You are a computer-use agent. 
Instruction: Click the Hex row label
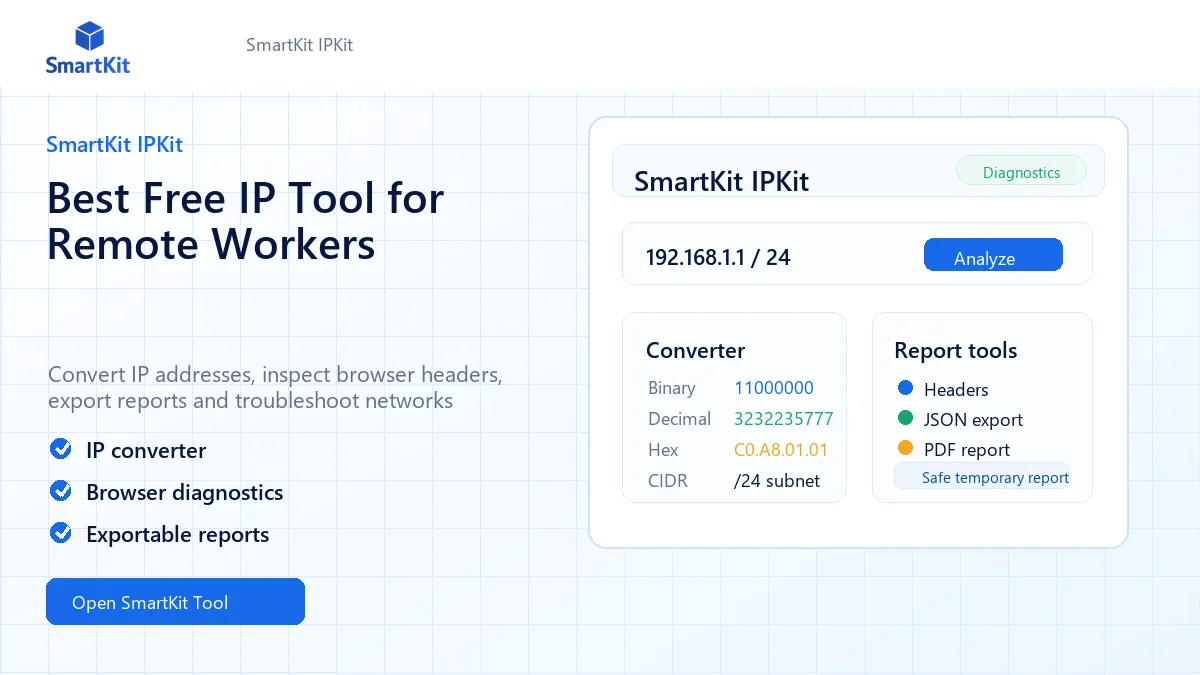coord(663,450)
